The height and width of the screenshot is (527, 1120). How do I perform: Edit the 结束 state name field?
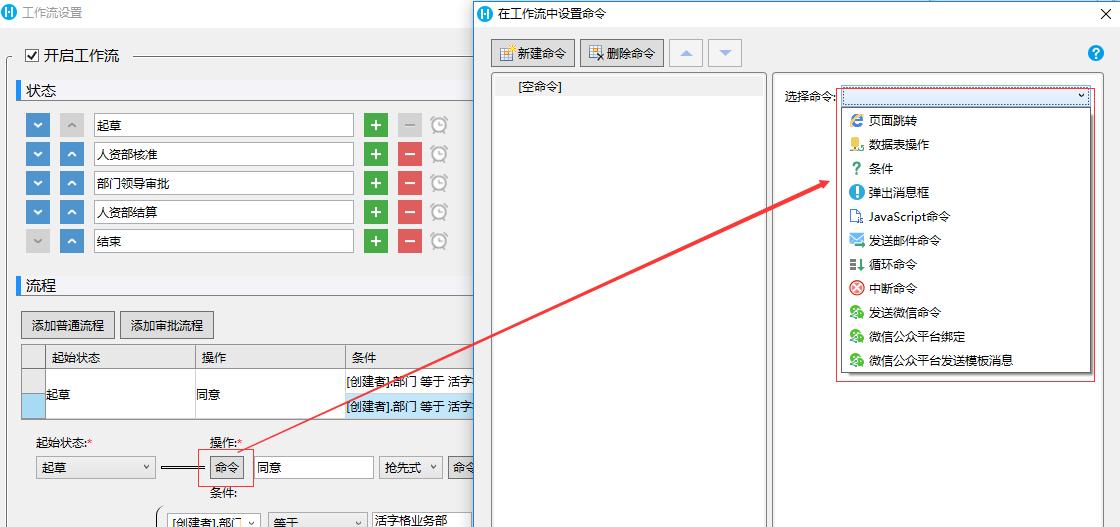(x=224, y=241)
